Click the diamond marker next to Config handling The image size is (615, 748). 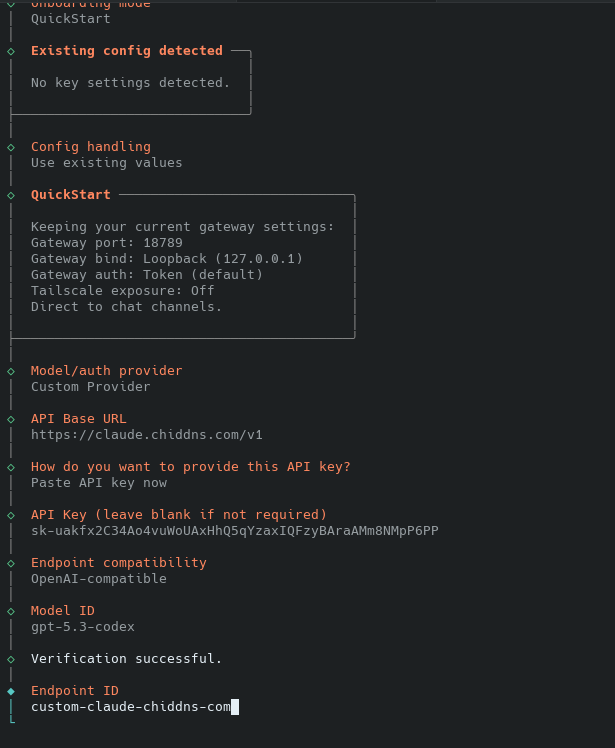pyautogui.click(x=11, y=147)
